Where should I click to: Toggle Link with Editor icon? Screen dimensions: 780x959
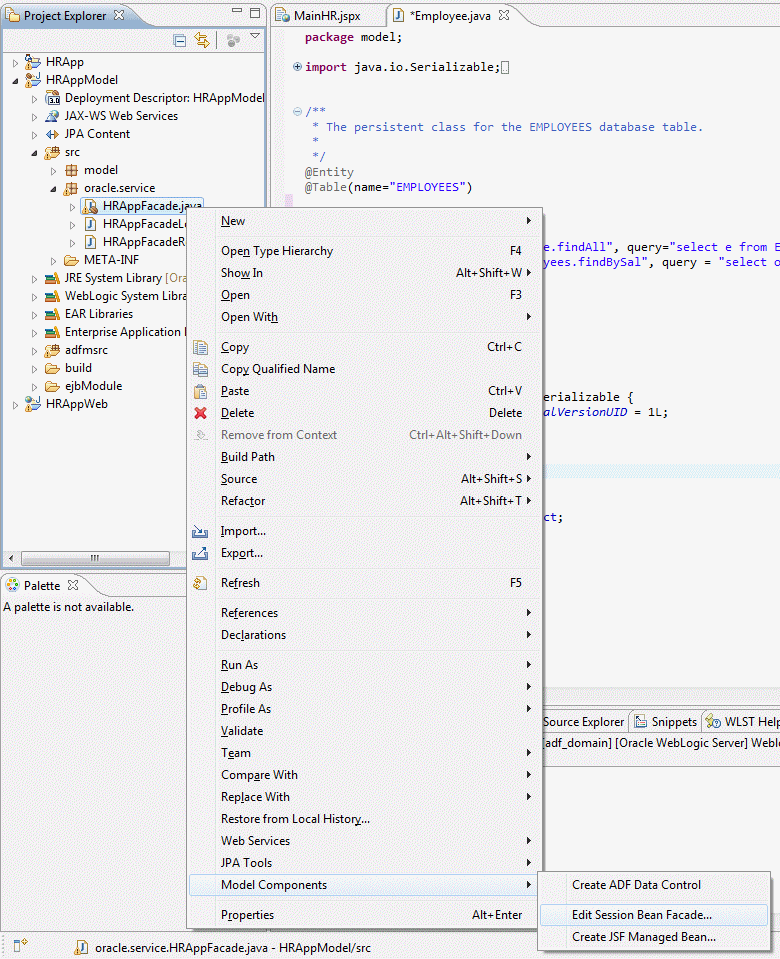coord(202,41)
